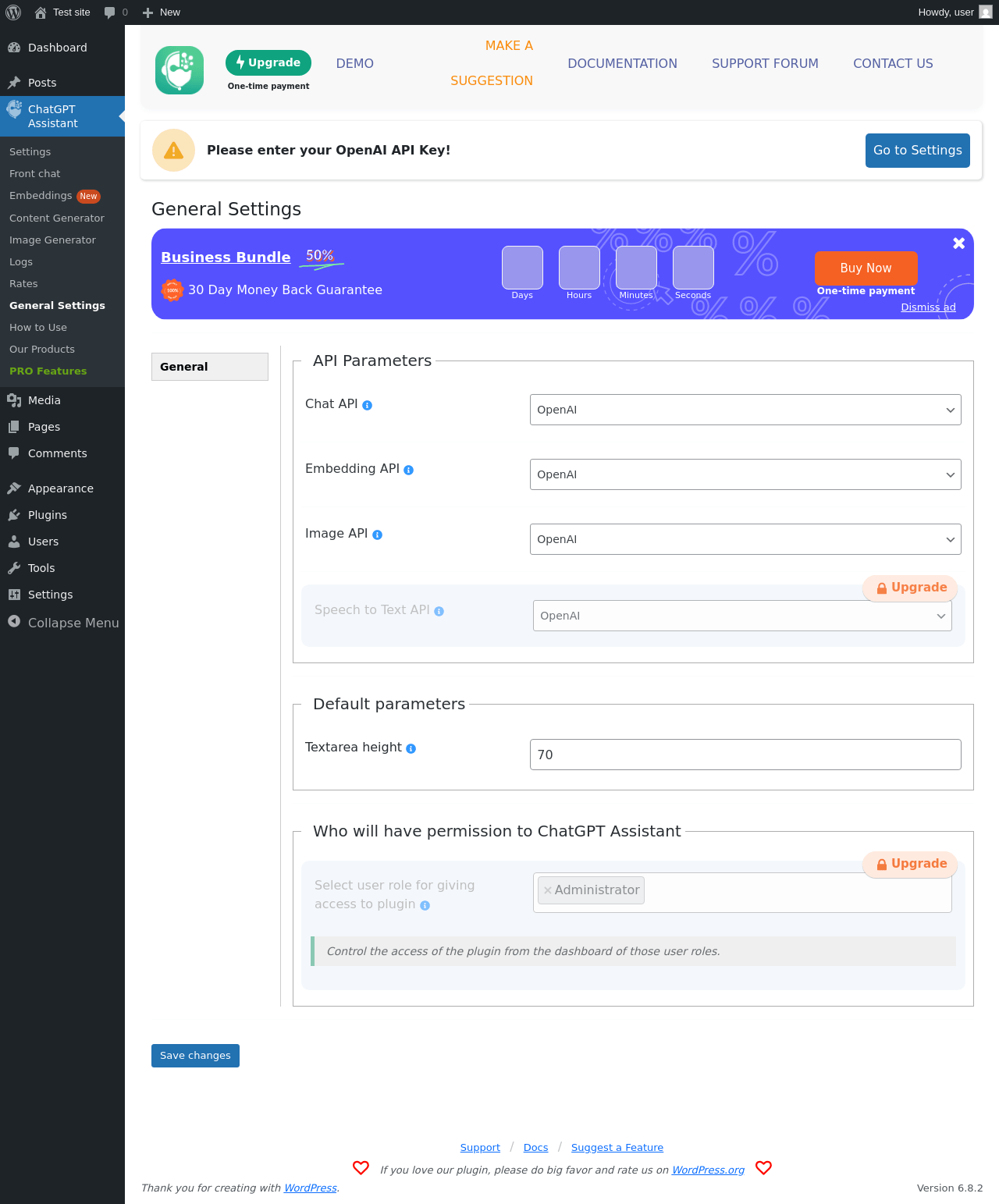Click the Plugins plug icon in sidebar
The height and width of the screenshot is (1204, 999).
point(14,515)
